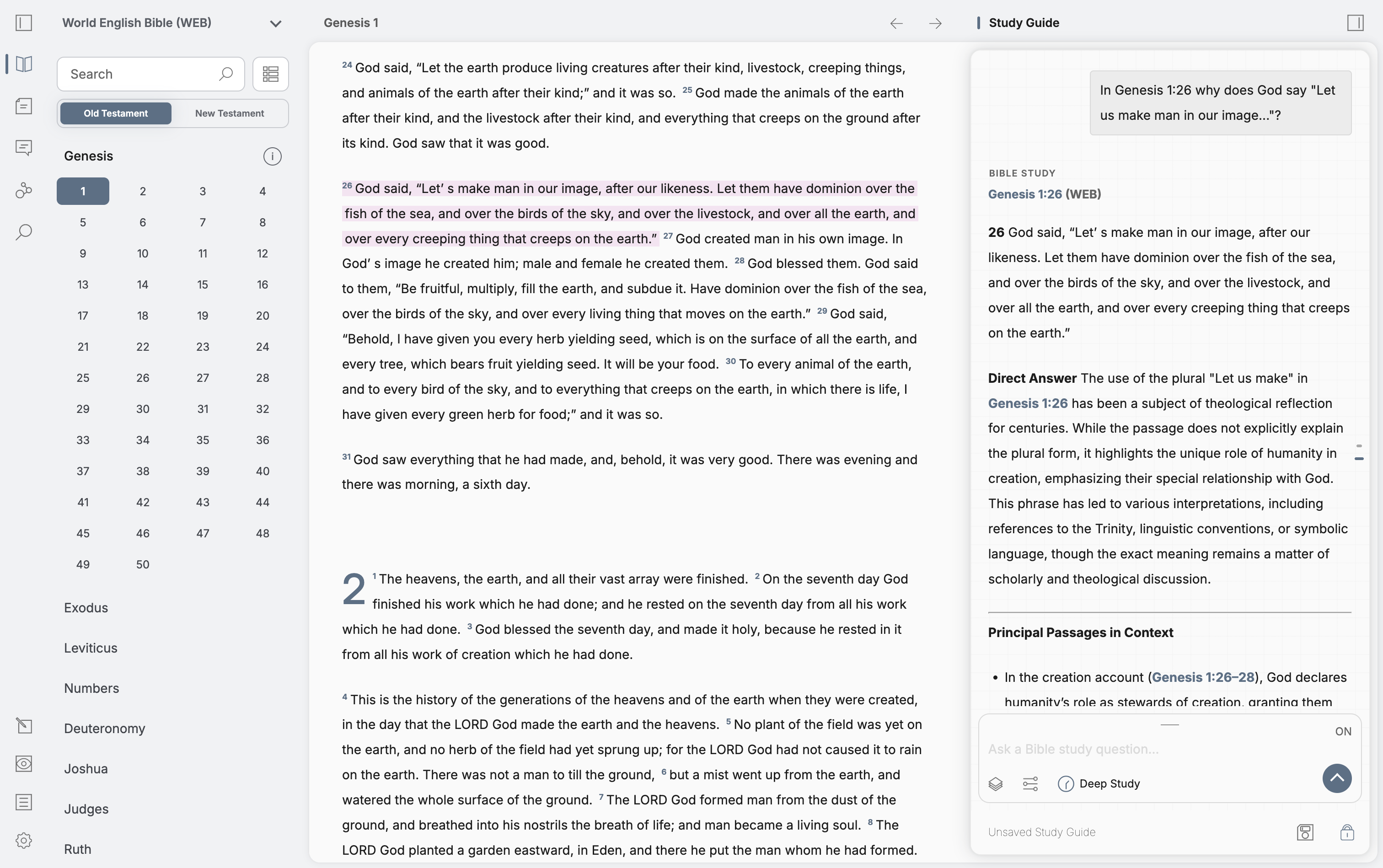
Task: Open Genesis chapter 2 in chapter grid
Action: point(143,191)
